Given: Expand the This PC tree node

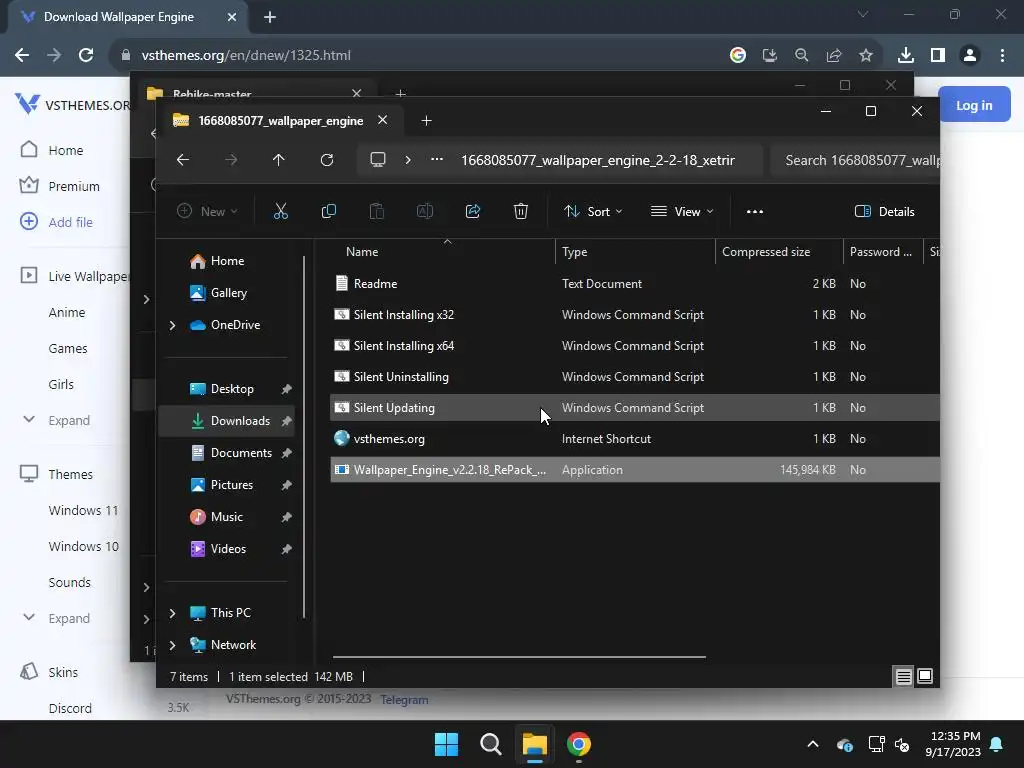Looking at the screenshot, I should 172,613.
